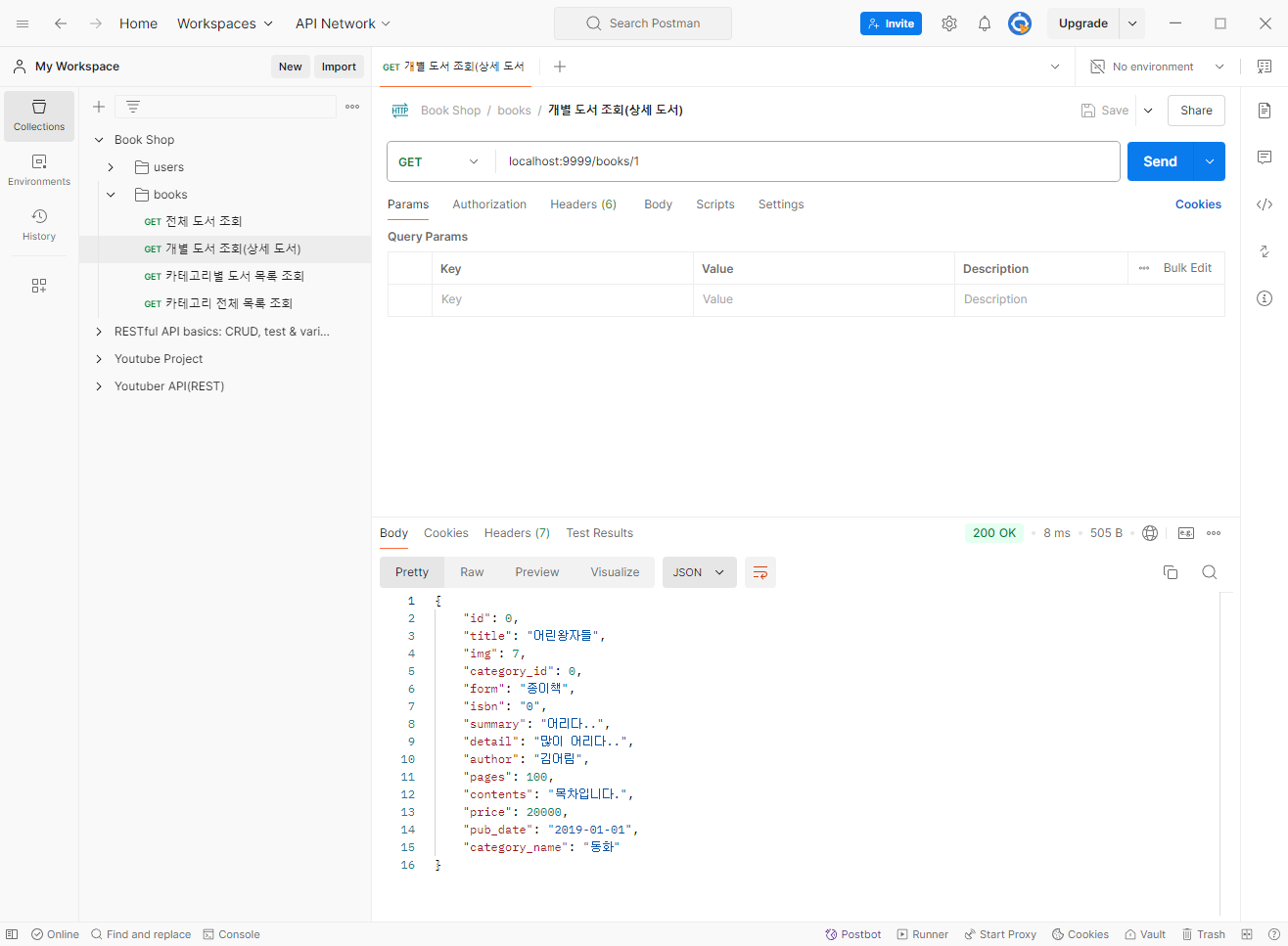1288x946 pixels.
Task: Select 전체 도서 조회 request
Action: click(x=204, y=221)
